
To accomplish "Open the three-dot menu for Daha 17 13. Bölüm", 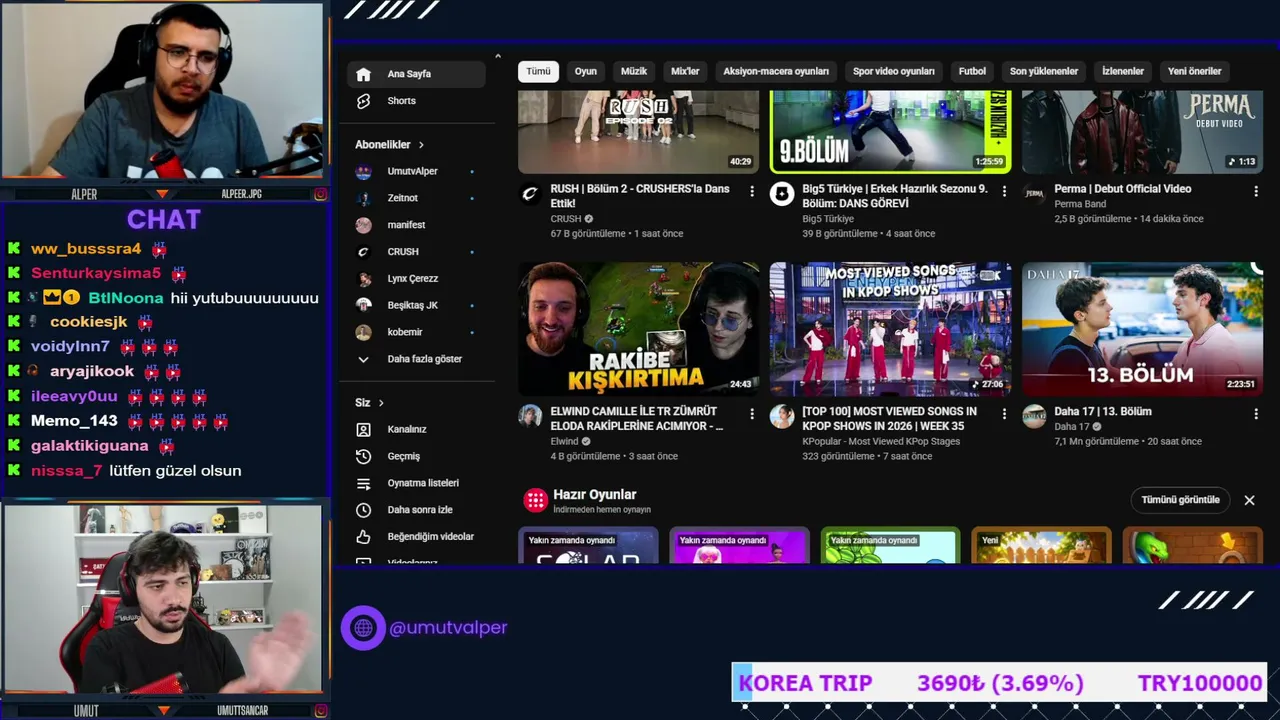I will coord(1256,413).
